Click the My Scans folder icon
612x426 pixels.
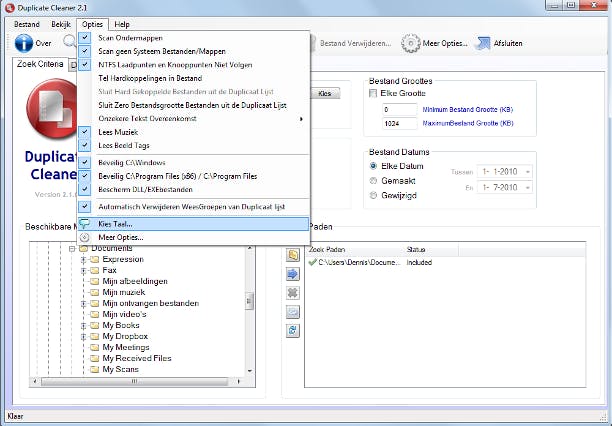click(x=94, y=369)
